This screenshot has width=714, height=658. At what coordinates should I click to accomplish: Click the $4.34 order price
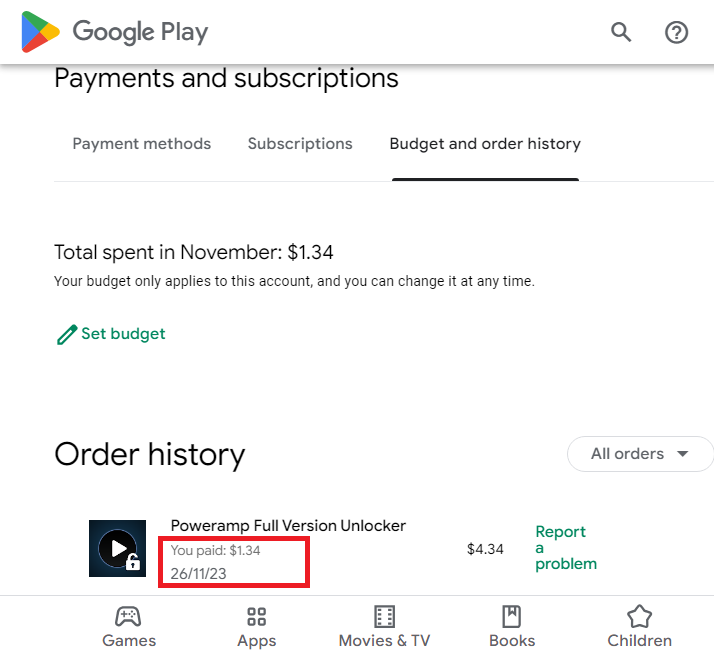485,549
